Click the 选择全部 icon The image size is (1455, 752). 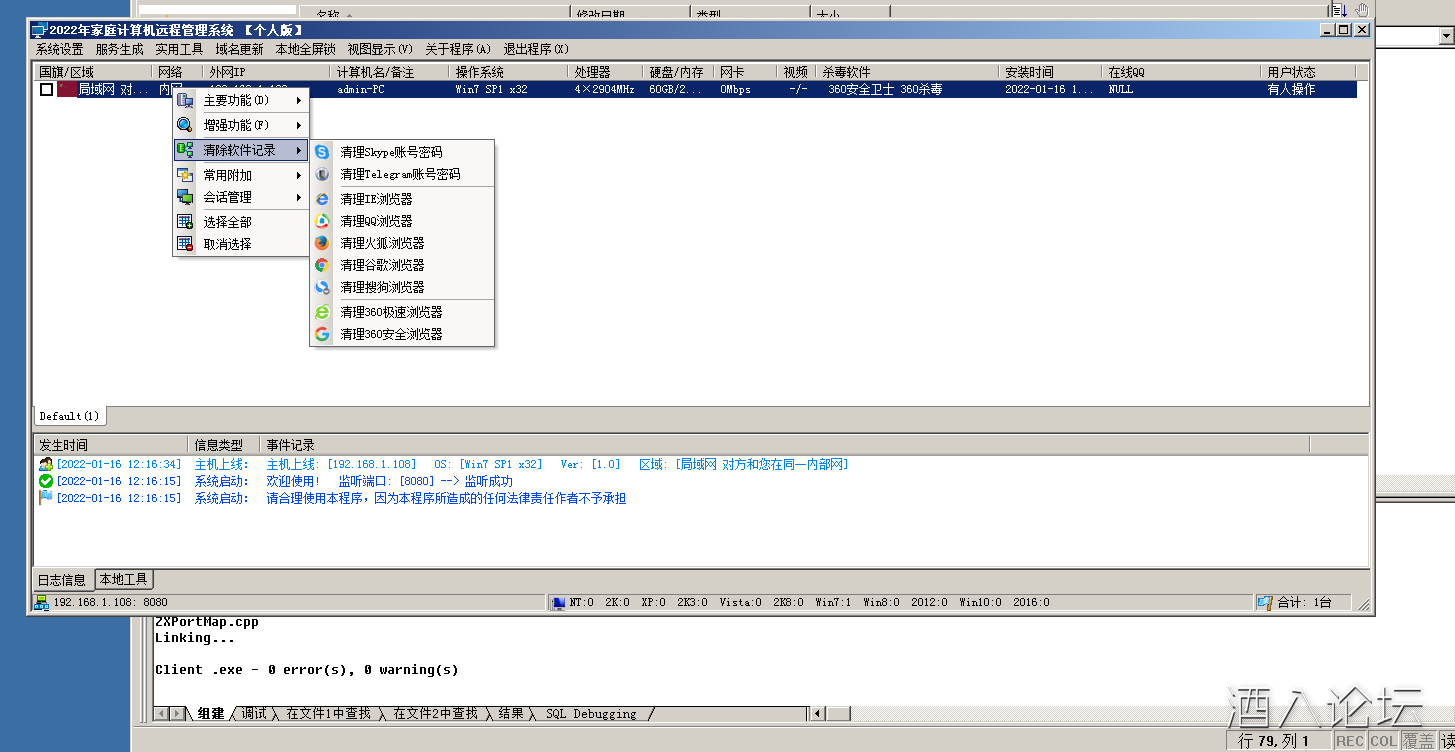[185, 222]
